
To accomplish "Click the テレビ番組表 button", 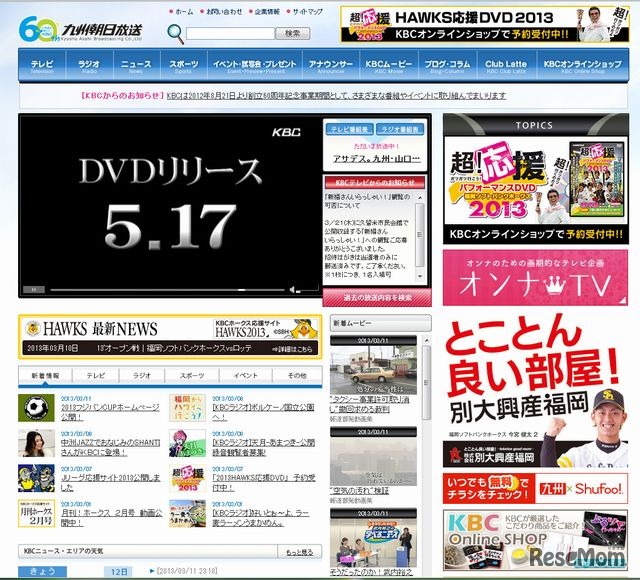I will [x=349, y=129].
